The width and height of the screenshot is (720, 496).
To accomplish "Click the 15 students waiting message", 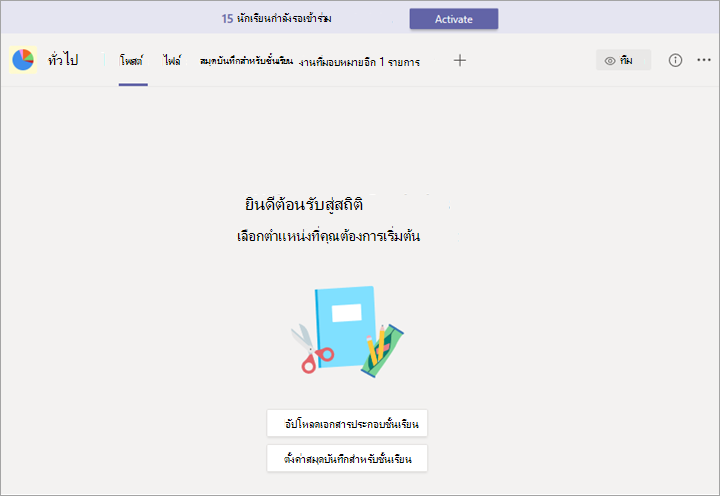I will [276, 18].
